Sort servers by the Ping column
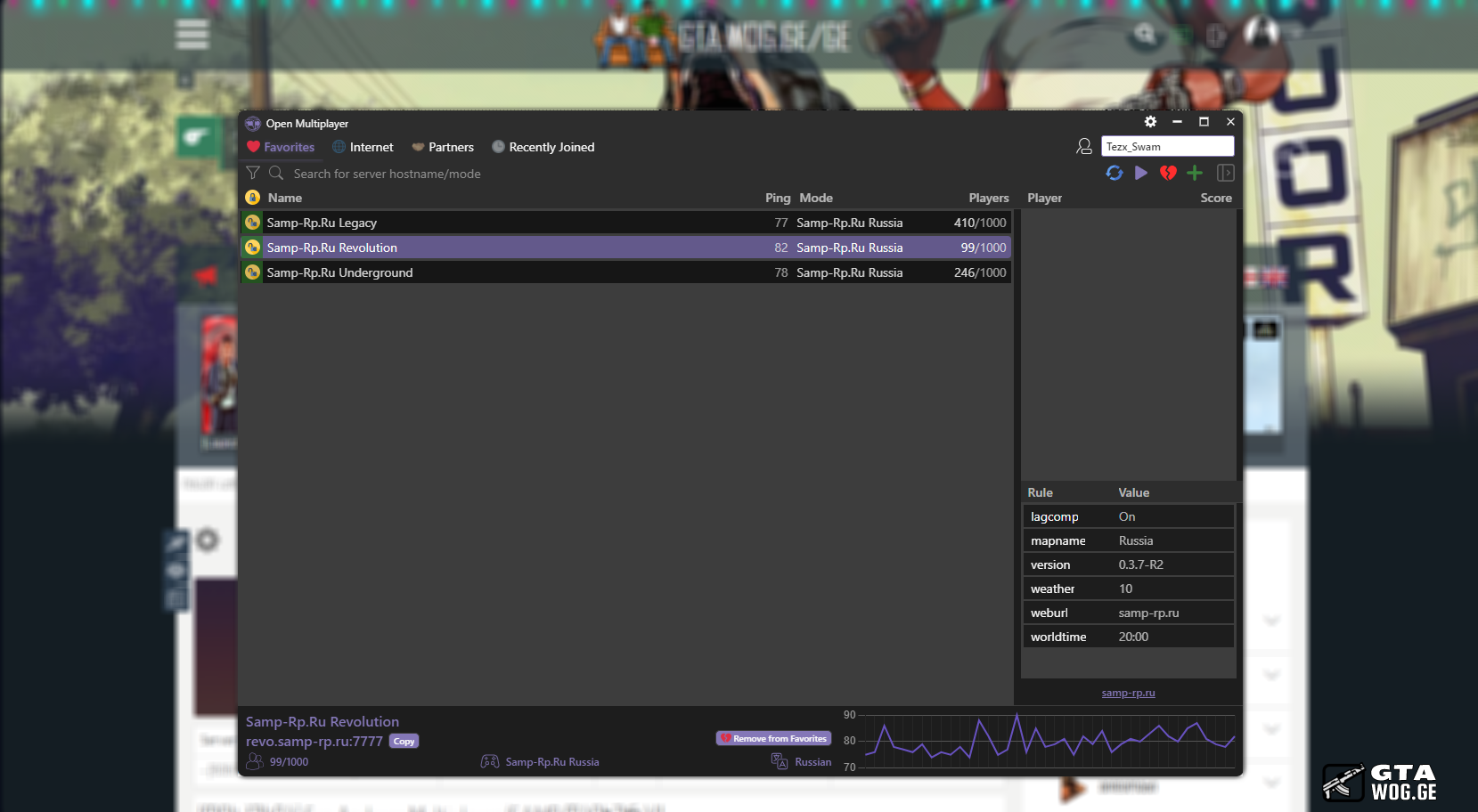Image resolution: width=1478 pixels, height=812 pixels. coord(777,198)
